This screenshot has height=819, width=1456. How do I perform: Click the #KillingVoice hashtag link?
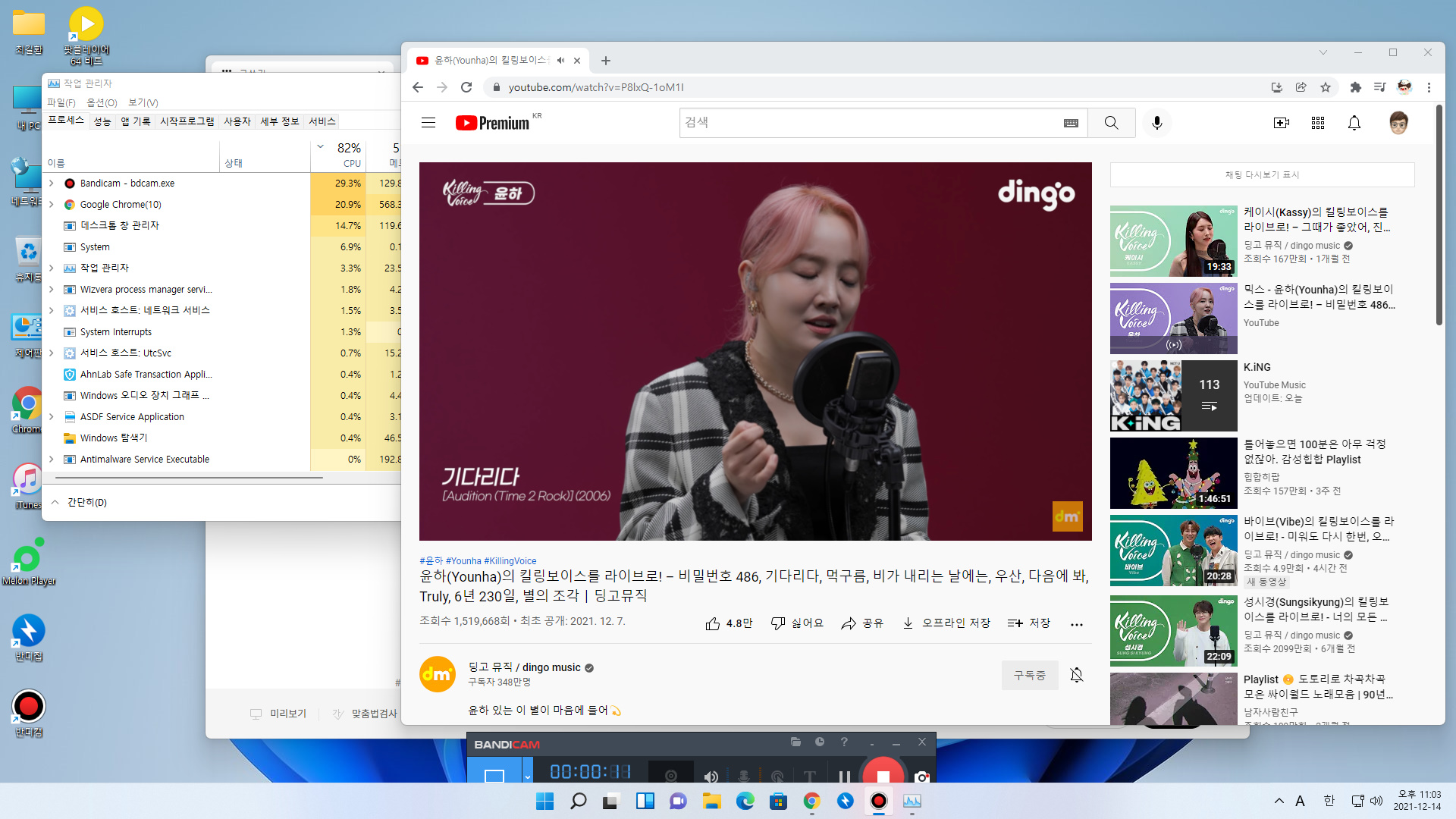pyautogui.click(x=510, y=561)
